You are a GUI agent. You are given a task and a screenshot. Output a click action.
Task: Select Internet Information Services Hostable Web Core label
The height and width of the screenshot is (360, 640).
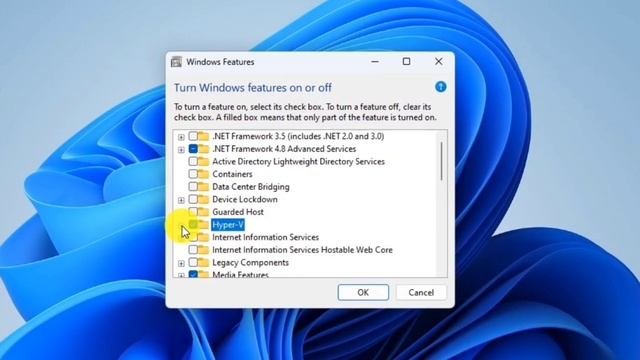(x=302, y=250)
